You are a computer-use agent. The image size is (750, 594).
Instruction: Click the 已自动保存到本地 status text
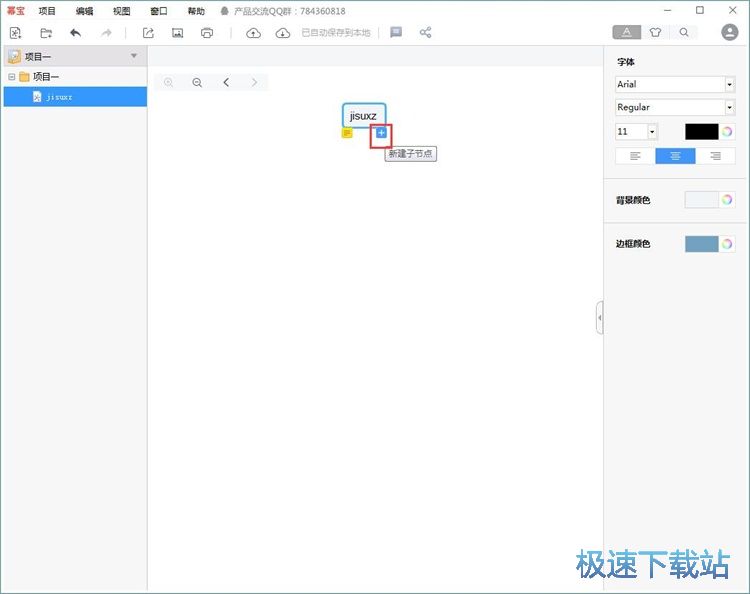pyautogui.click(x=336, y=33)
